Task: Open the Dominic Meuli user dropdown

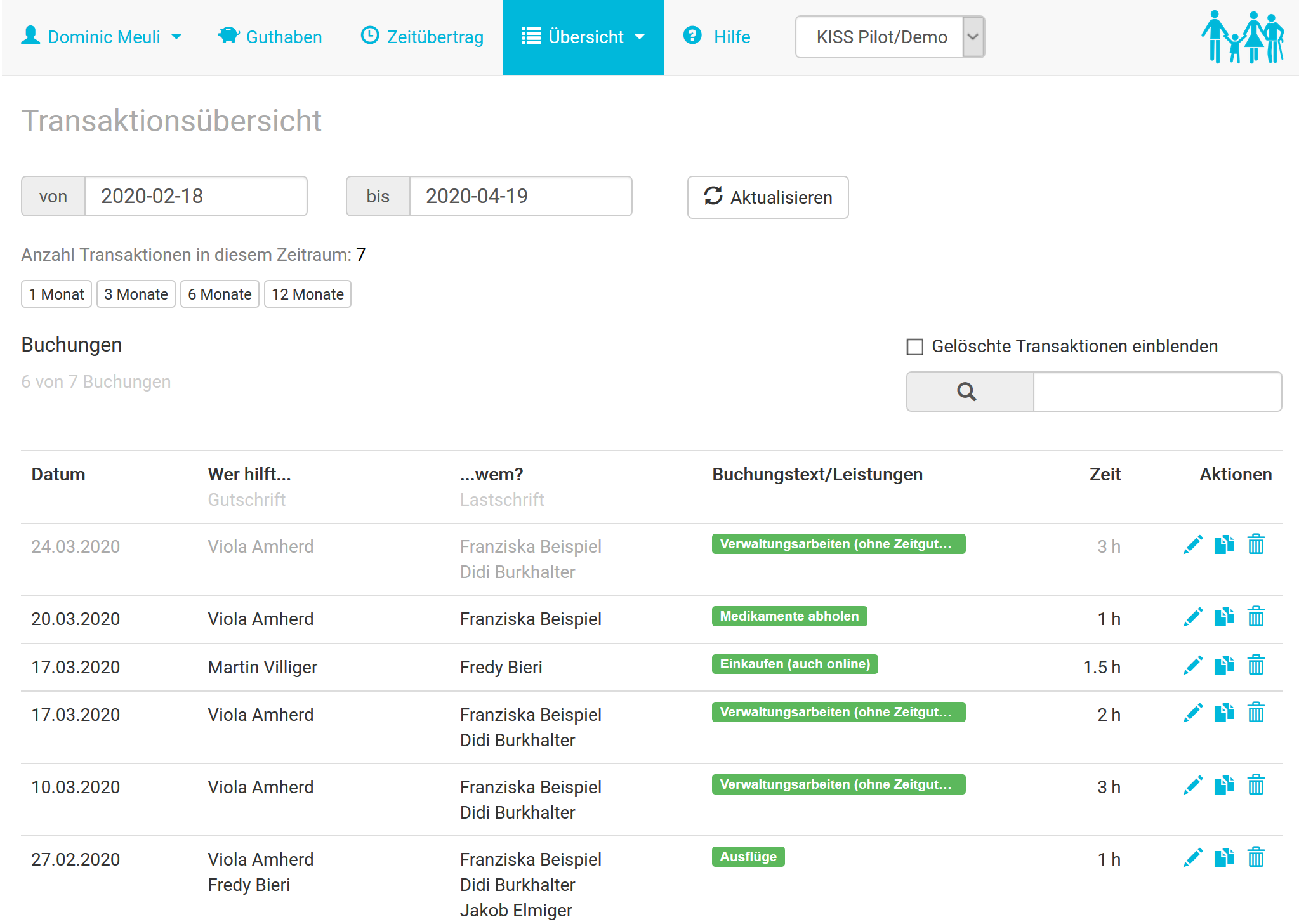Action: 102,37
